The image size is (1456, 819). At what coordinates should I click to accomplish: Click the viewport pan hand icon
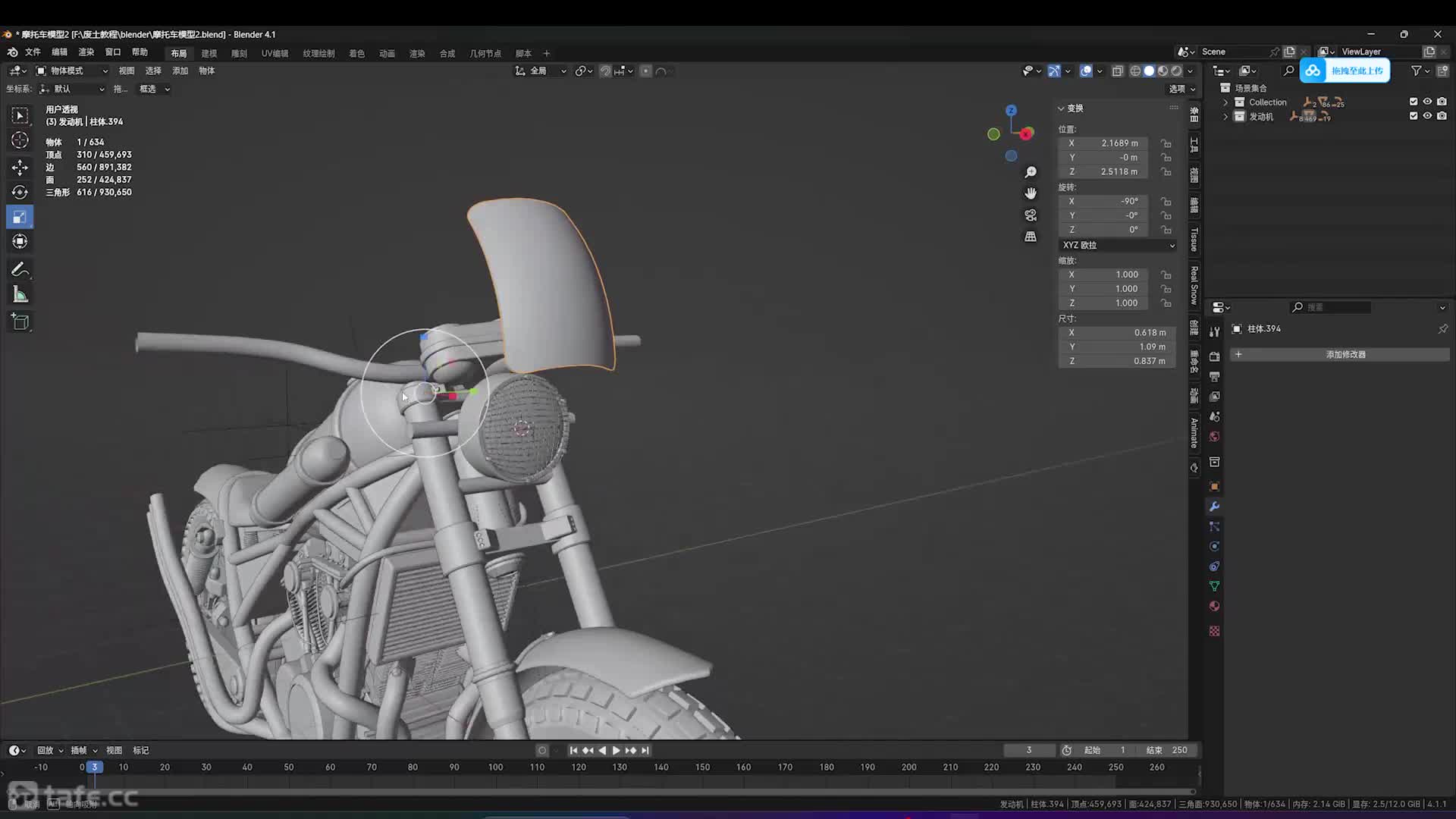tap(1031, 194)
